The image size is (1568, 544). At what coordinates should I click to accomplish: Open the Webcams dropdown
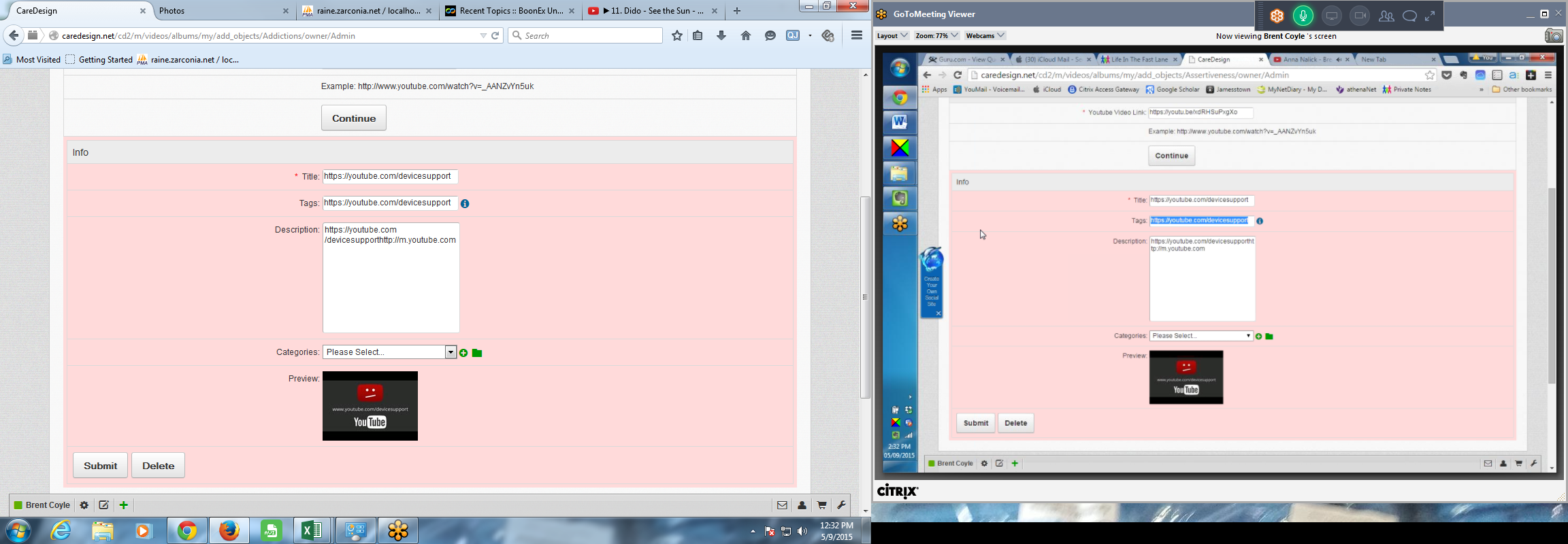[985, 35]
